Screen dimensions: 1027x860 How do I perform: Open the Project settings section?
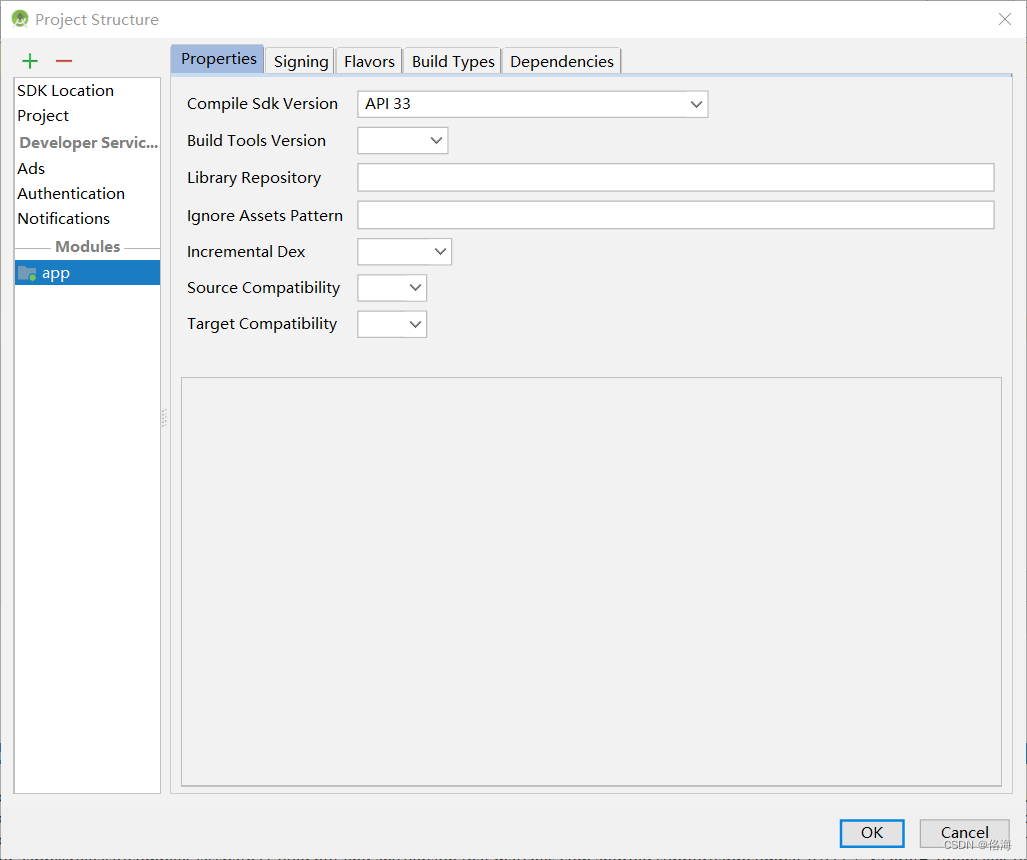point(43,115)
